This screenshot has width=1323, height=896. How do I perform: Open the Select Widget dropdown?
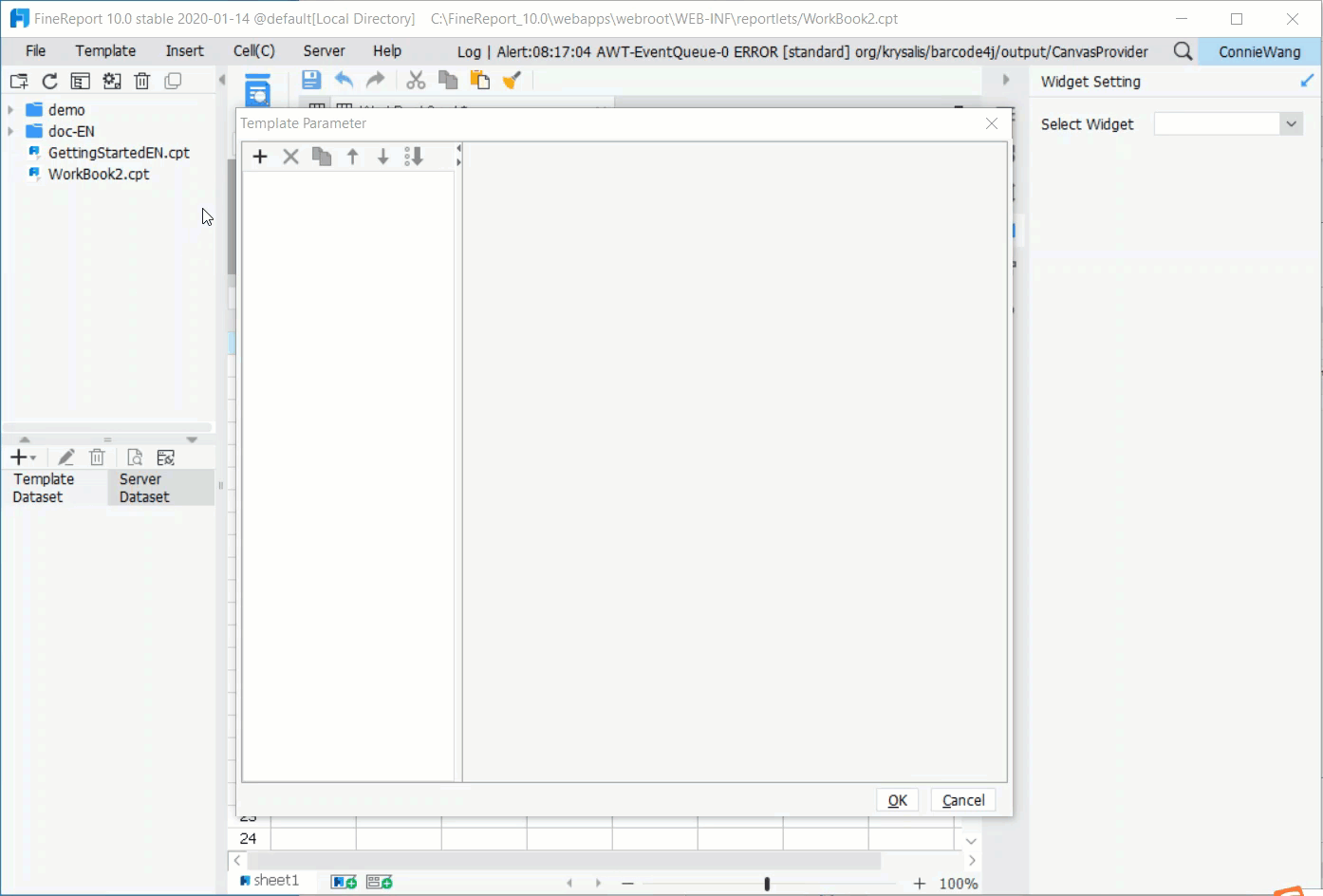[1291, 124]
